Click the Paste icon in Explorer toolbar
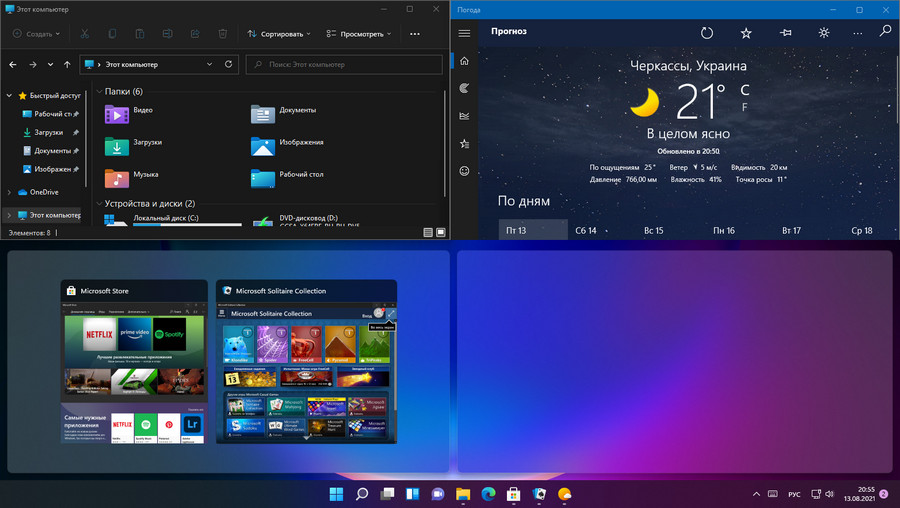The width and height of the screenshot is (900, 508). point(139,34)
